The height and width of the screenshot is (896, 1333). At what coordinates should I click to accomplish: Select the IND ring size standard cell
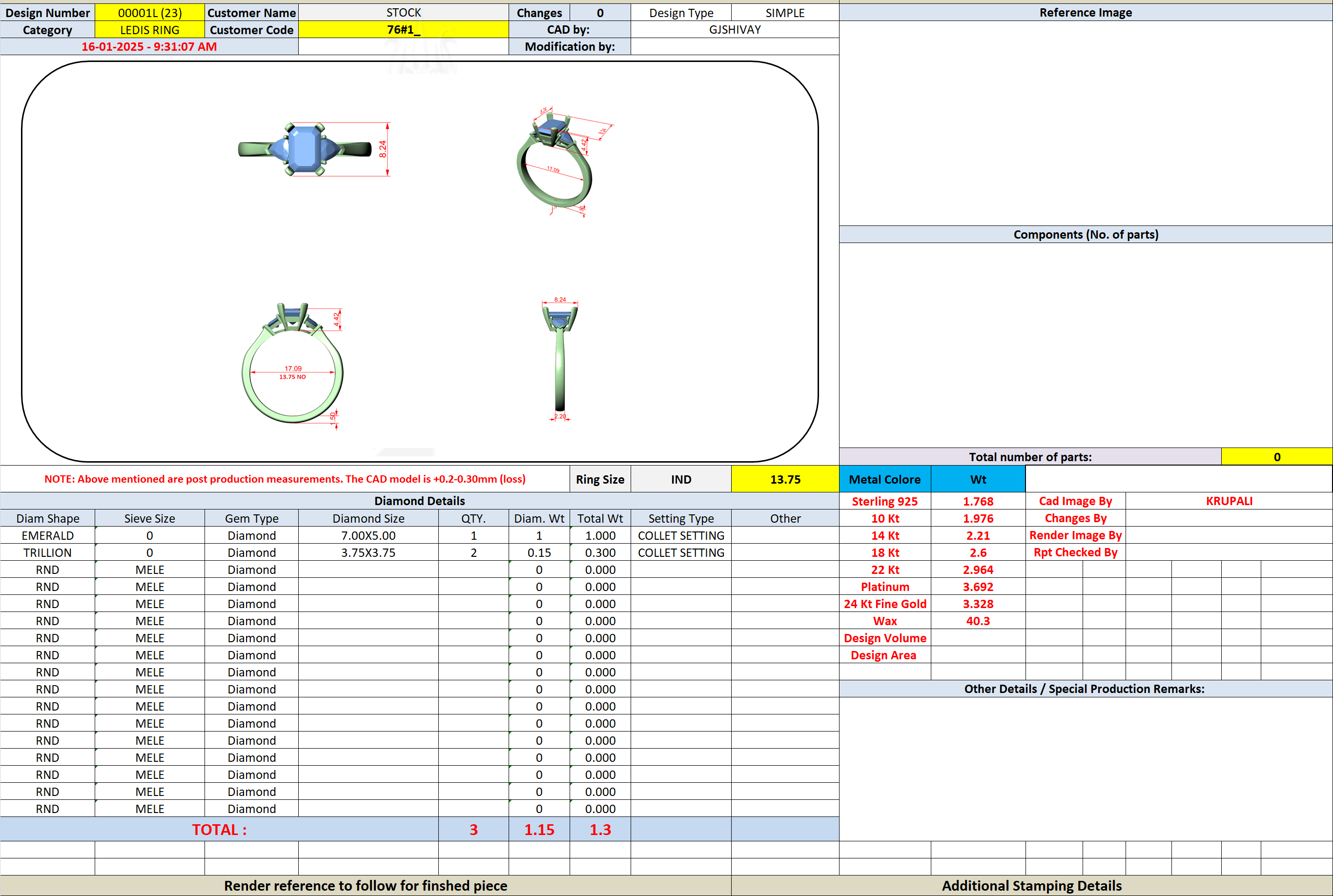[681, 479]
